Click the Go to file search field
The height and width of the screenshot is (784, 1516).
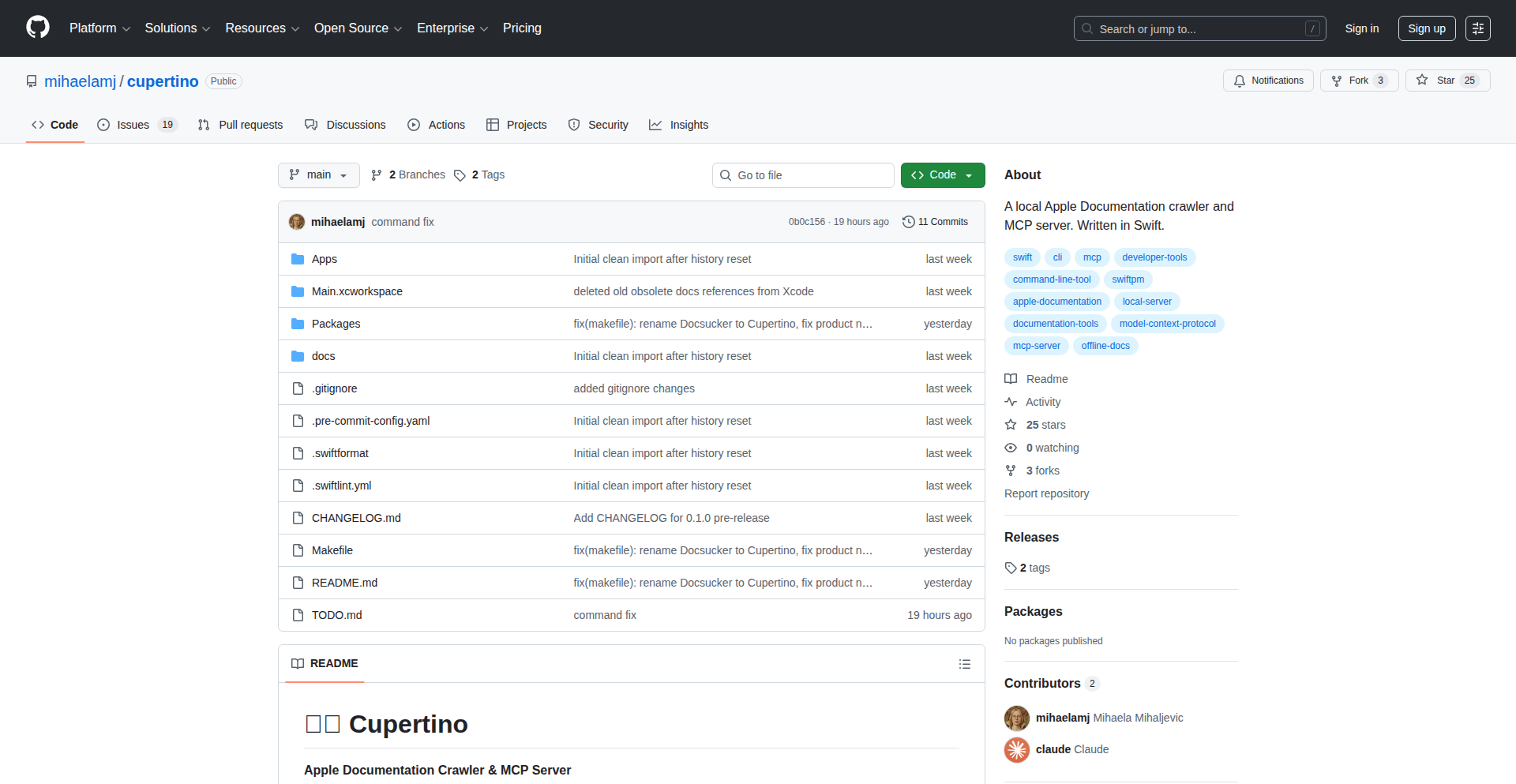(x=803, y=174)
